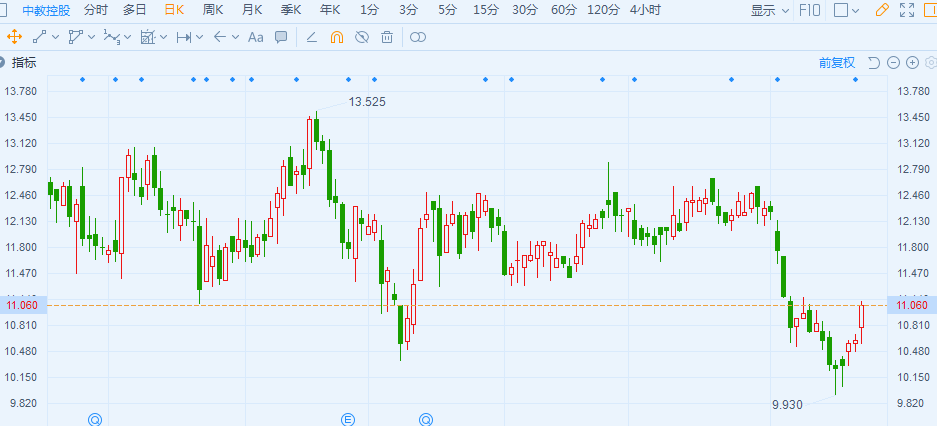Select the angle drawing tool
The image size is (937, 426).
tap(311, 38)
